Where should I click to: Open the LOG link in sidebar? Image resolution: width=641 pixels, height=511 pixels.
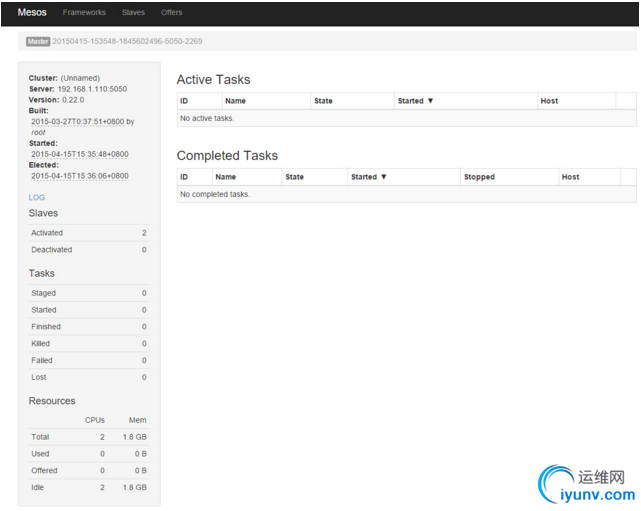[x=37, y=197]
